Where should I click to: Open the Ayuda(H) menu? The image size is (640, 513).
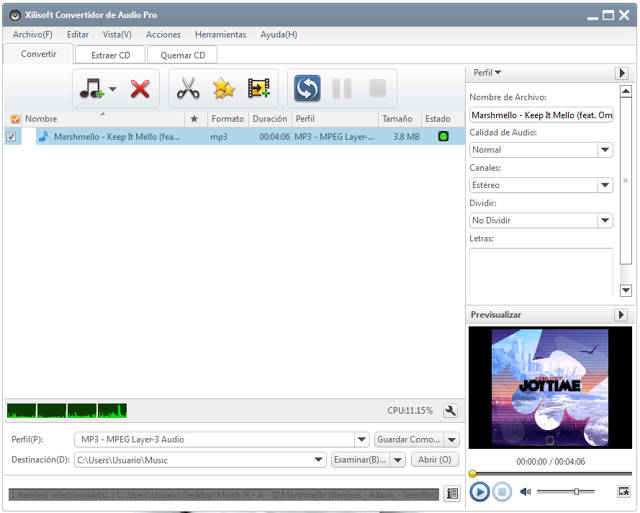tap(279, 35)
